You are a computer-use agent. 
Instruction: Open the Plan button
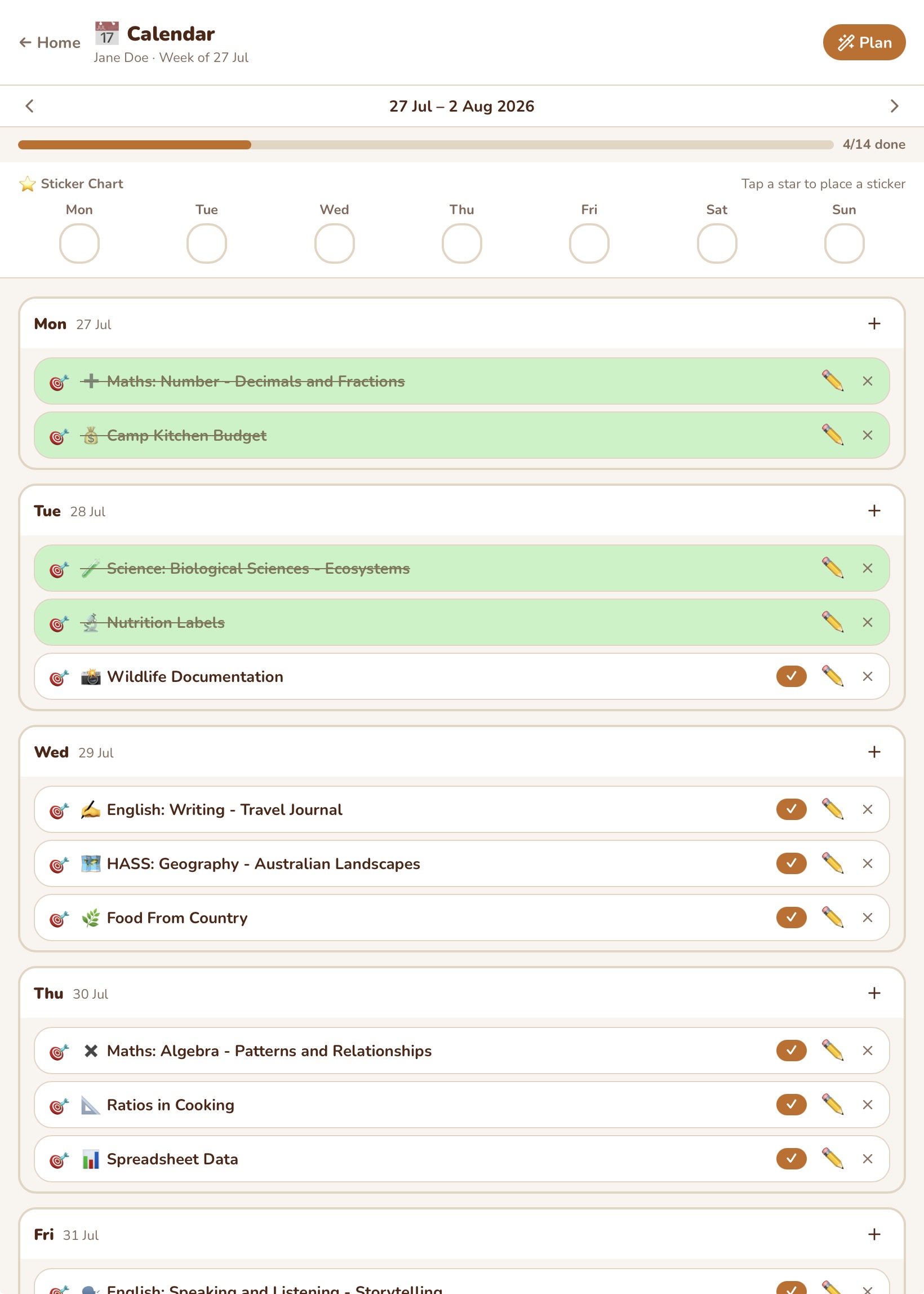tap(864, 42)
